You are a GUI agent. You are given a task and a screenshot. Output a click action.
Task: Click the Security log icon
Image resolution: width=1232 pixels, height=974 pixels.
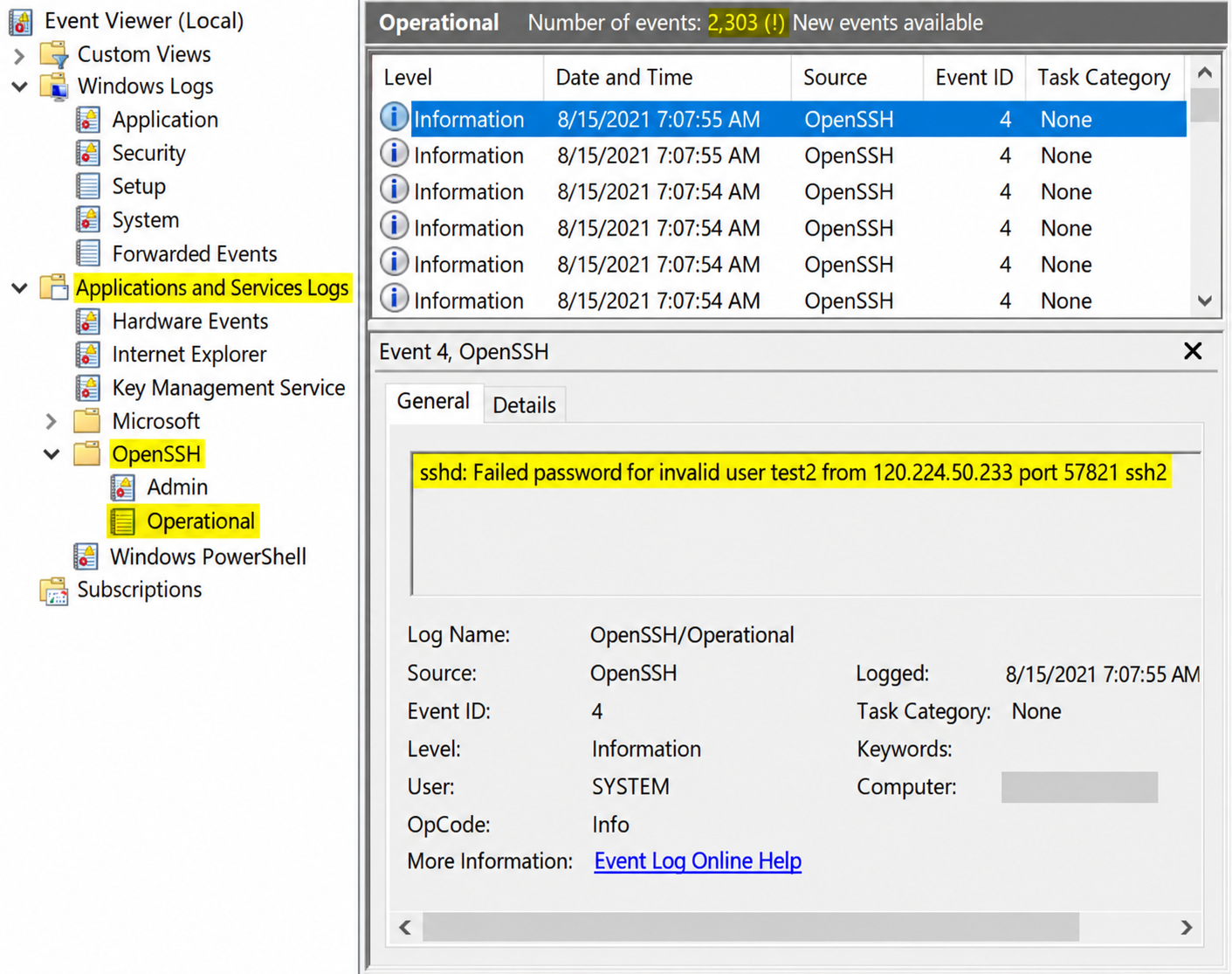pyautogui.click(x=88, y=153)
